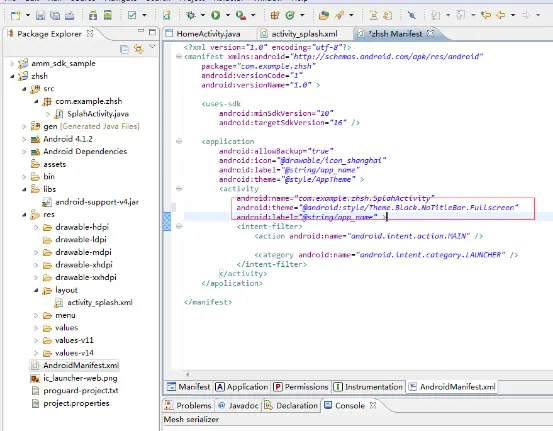Click the Last Edit Location icon
Viewport: 553px width, 431px height.
486,15
